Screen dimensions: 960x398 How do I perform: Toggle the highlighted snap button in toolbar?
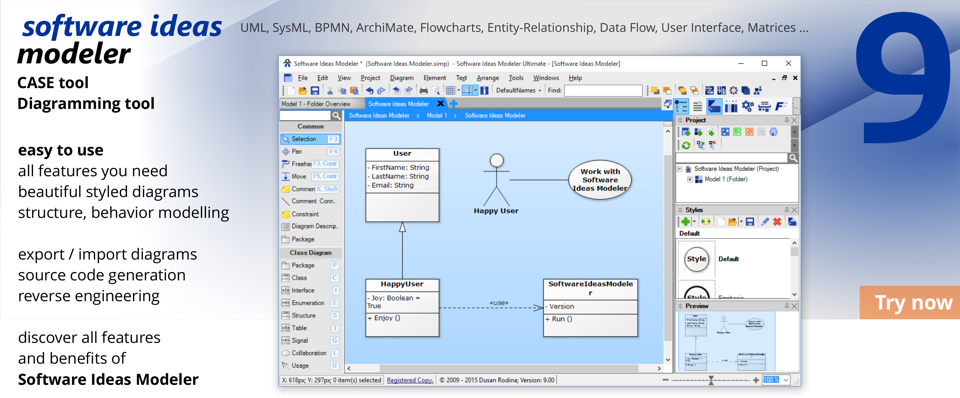click(x=467, y=91)
